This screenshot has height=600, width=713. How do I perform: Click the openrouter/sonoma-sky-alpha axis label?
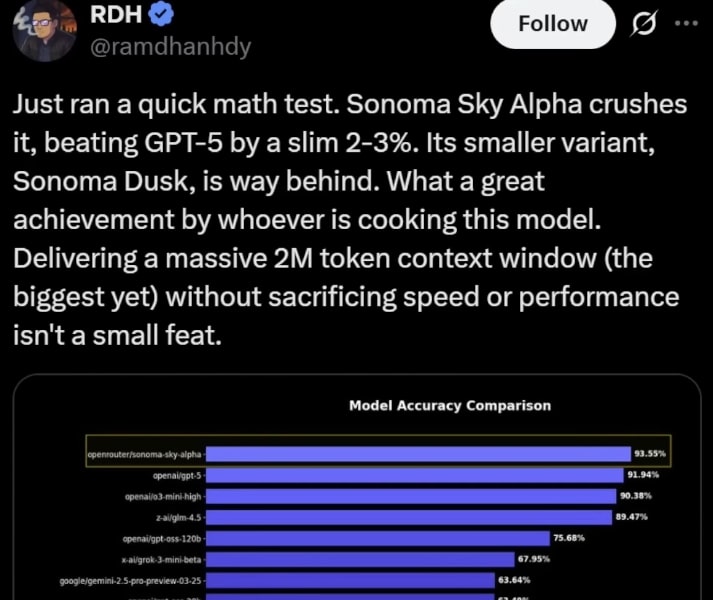(144, 454)
